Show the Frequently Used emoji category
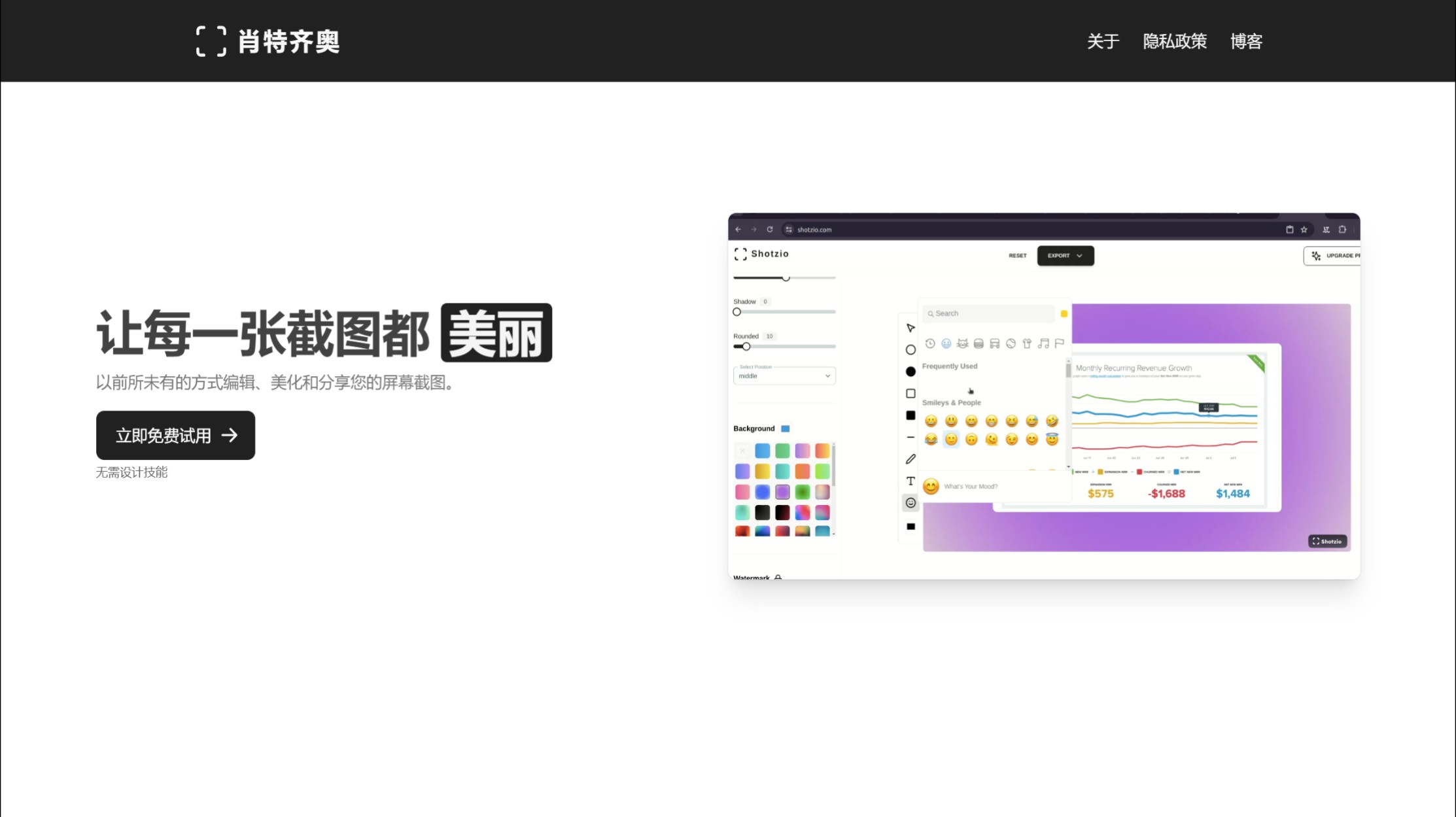Viewport: 1456px width, 817px height. click(930, 343)
